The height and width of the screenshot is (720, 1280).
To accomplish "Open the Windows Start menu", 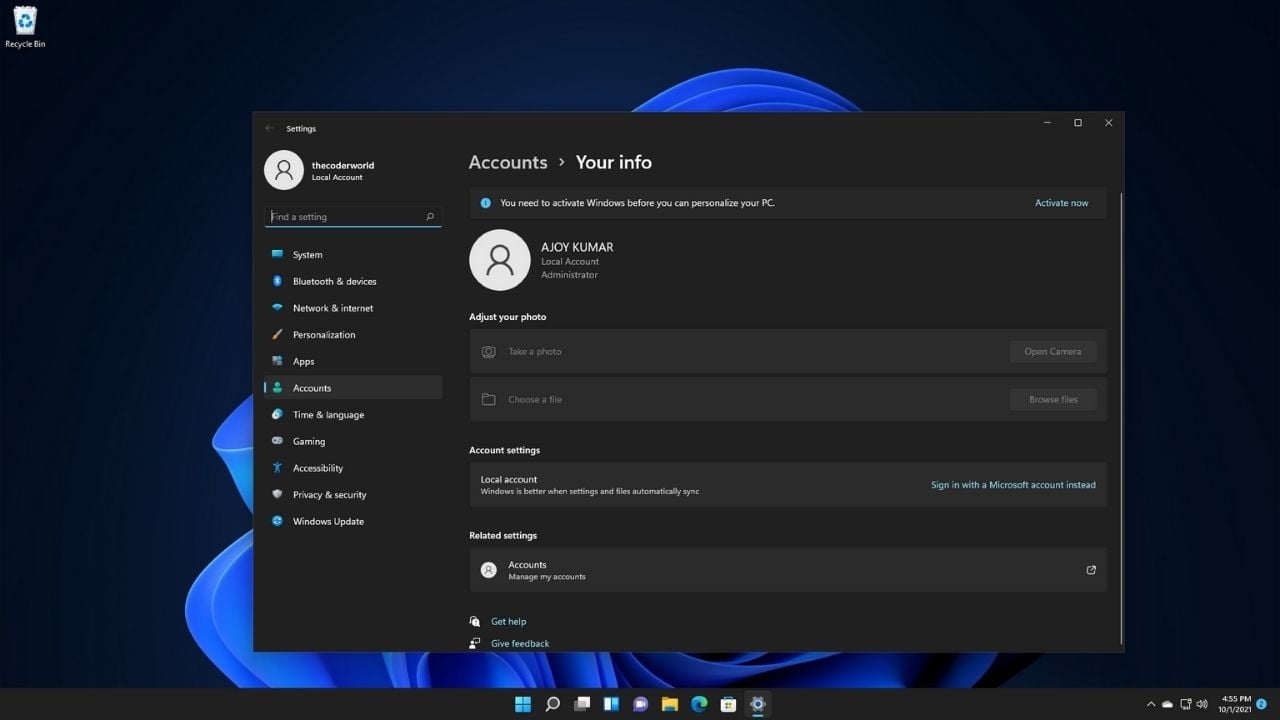I will point(523,704).
